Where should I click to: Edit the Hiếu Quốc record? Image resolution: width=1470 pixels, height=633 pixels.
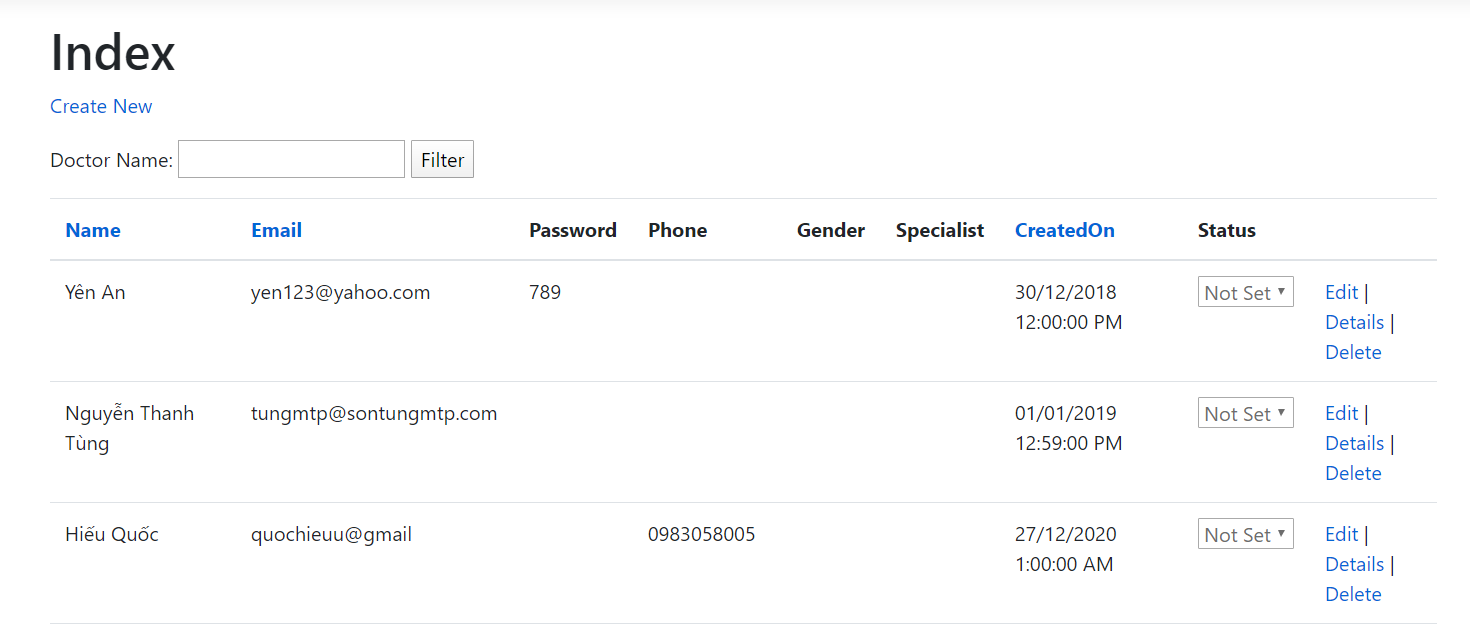(1341, 534)
